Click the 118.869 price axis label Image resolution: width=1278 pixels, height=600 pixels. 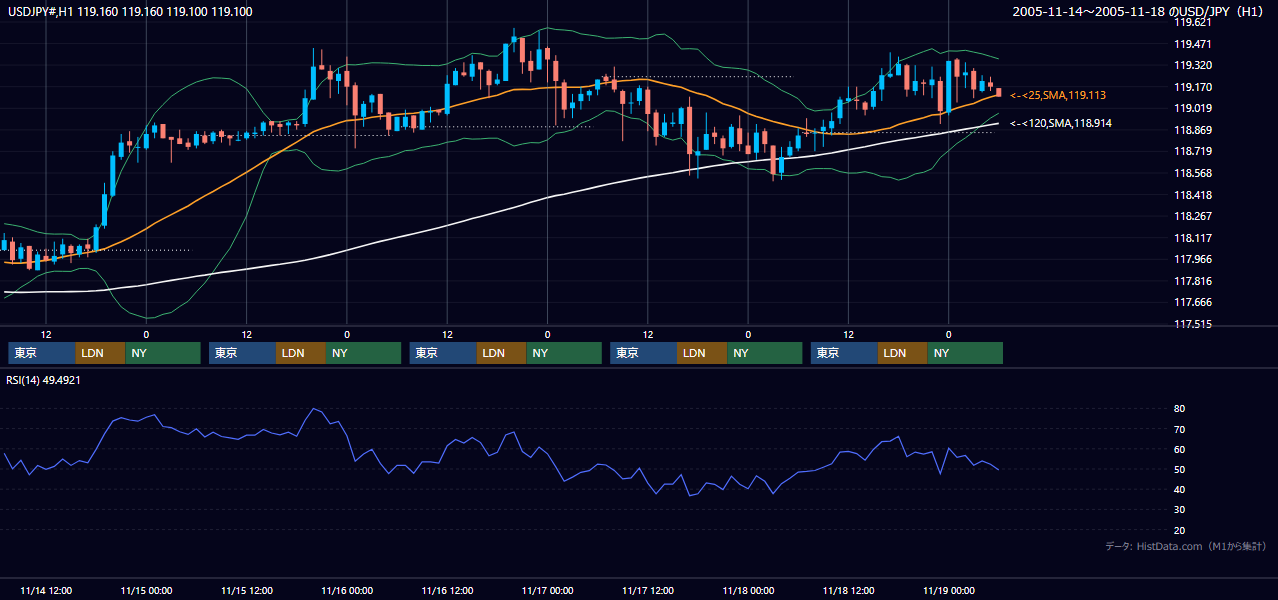[1192, 130]
